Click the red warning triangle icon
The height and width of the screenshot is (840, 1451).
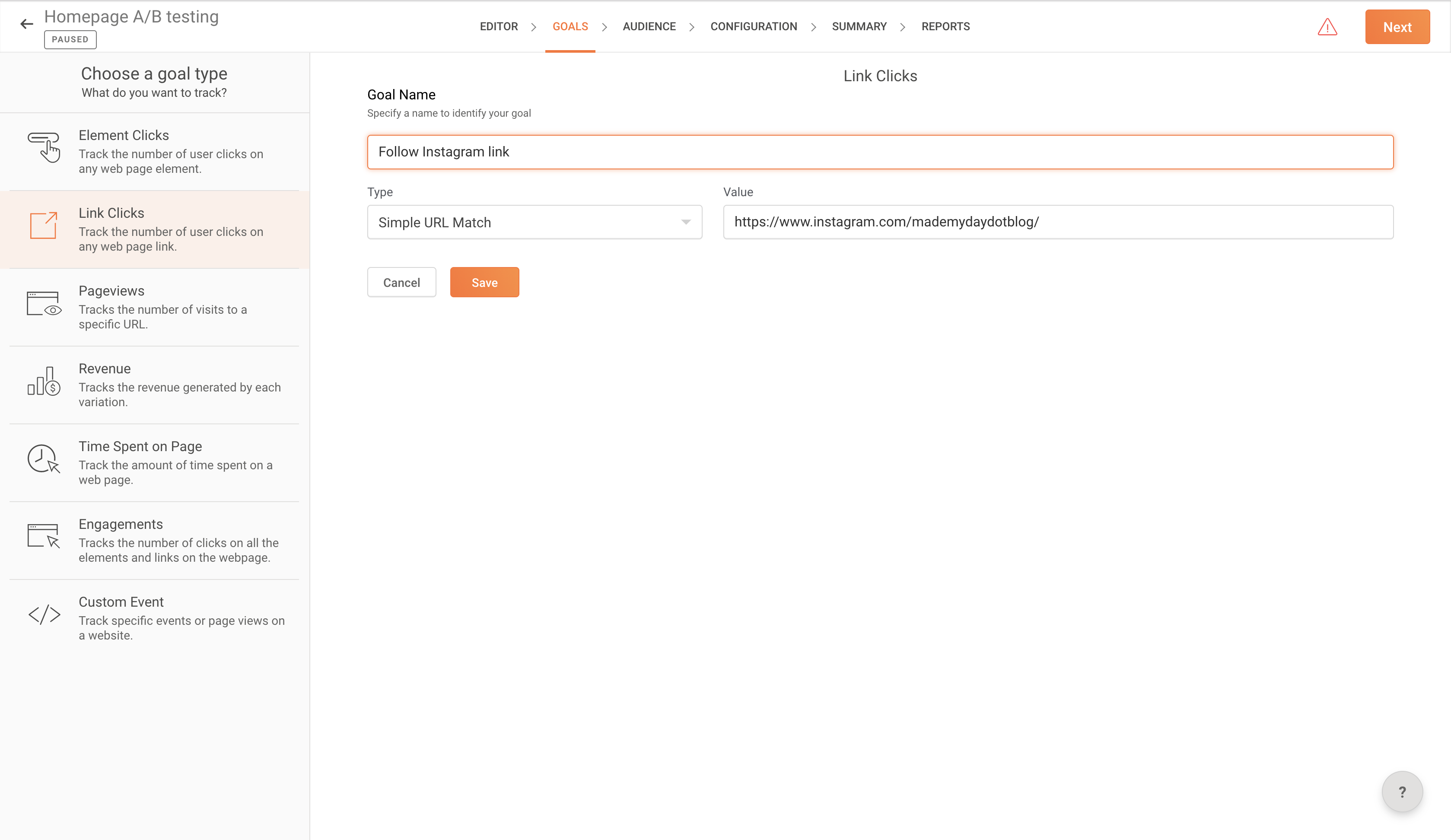point(1327,27)
